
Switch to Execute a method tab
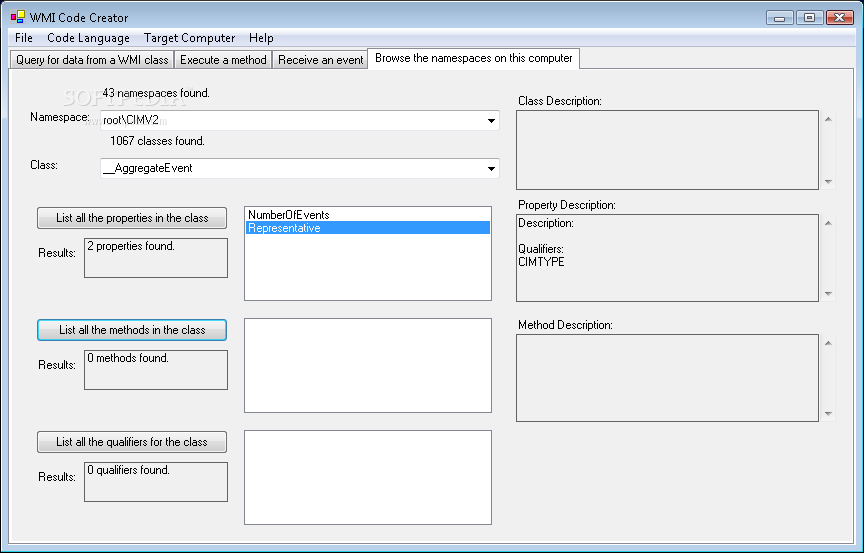pyautogui.click(x=223, y=59)
